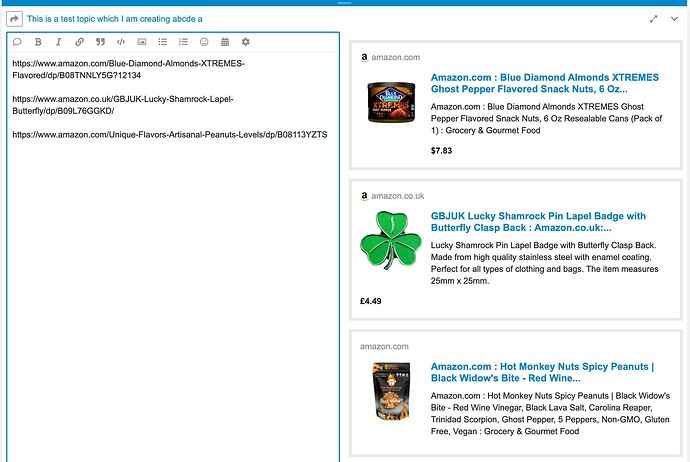The image size is (690, 462).
Task: Insert preformatted code with the code icon
Action: click(x=121, y=42)
